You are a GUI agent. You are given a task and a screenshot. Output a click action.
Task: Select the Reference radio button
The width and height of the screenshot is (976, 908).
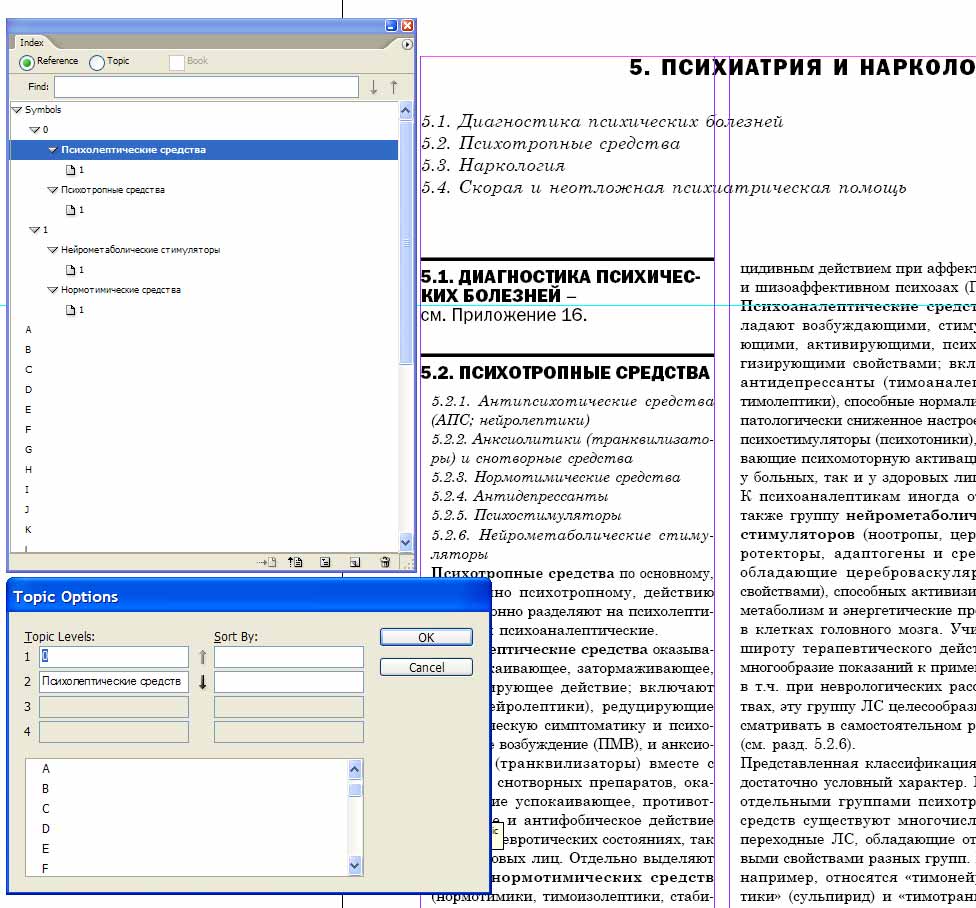[27, 62]
